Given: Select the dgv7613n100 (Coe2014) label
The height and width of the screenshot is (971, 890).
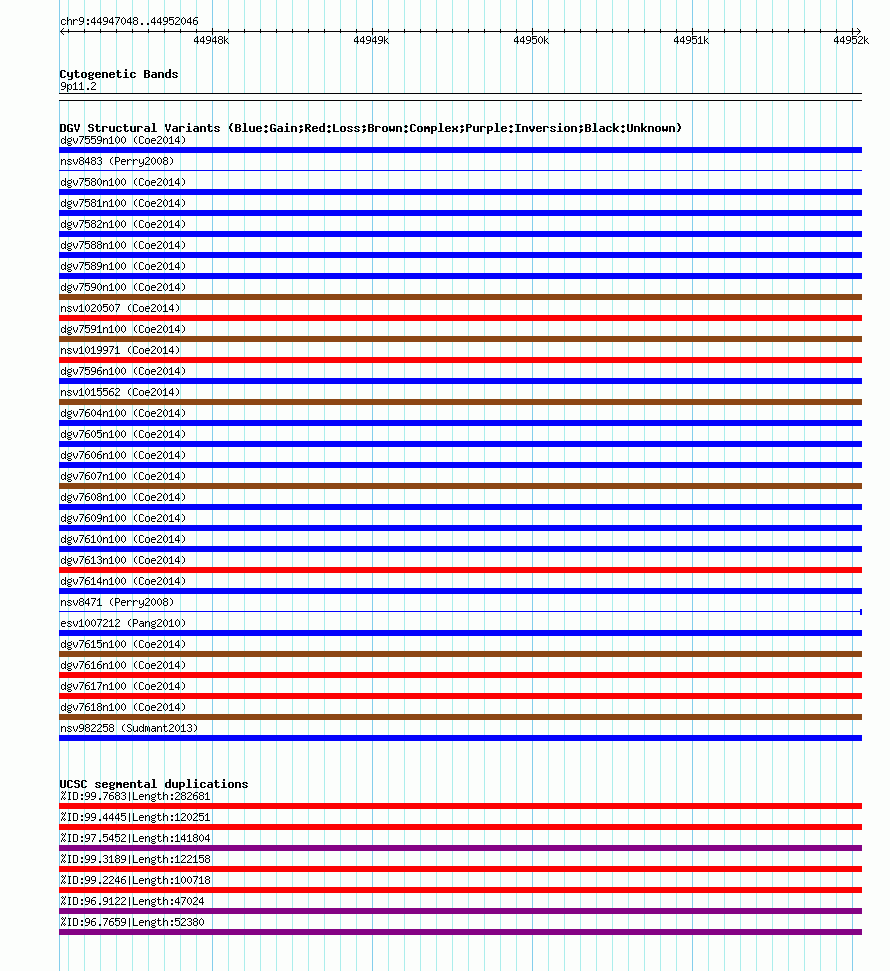Looking at the screenshot, I should tap(123, 562).
